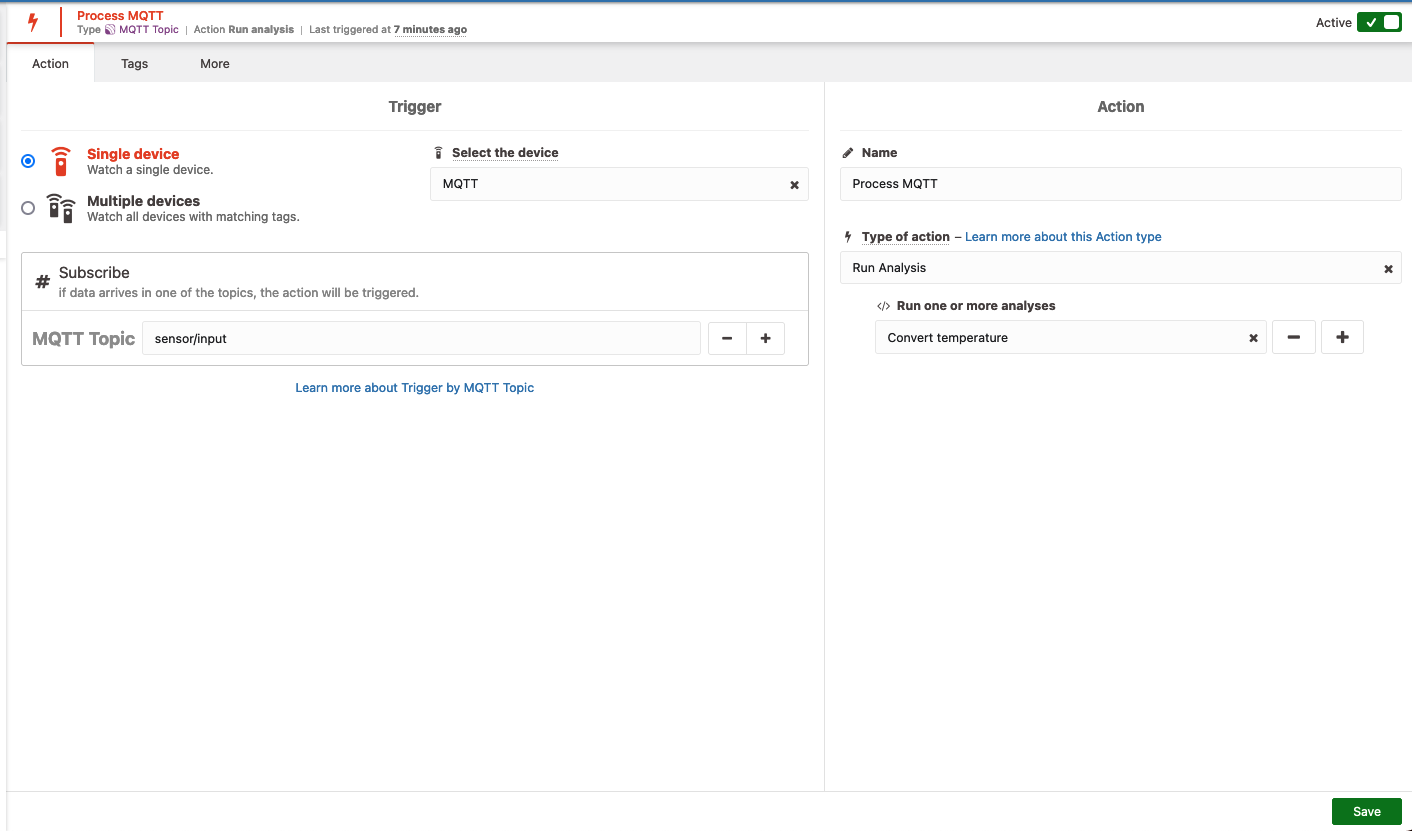1412x831 pixels.
Task: Add another MQTT Topic with plus
Action: pyautogui.click(x=766, y=339)
